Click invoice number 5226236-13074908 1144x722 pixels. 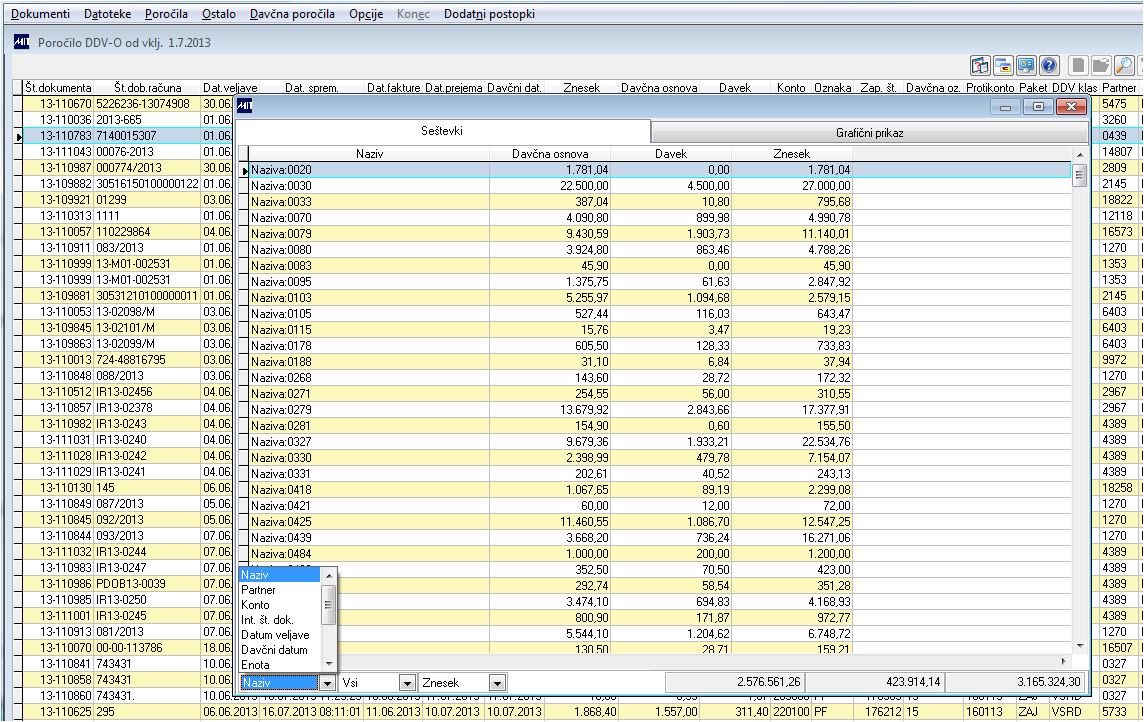click(x=147, y=104)
